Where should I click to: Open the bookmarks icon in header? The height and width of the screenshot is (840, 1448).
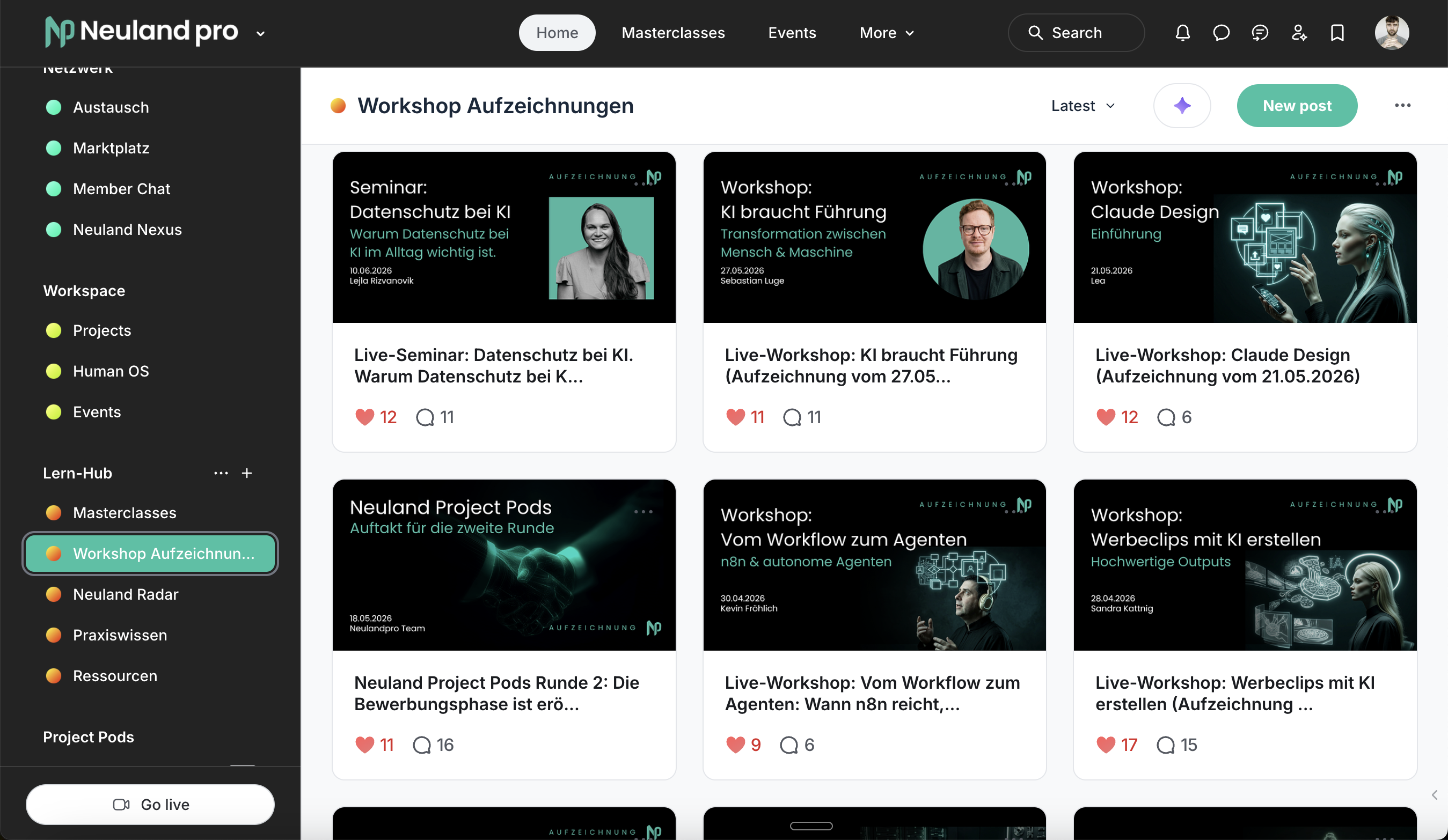coord(1337,33)
